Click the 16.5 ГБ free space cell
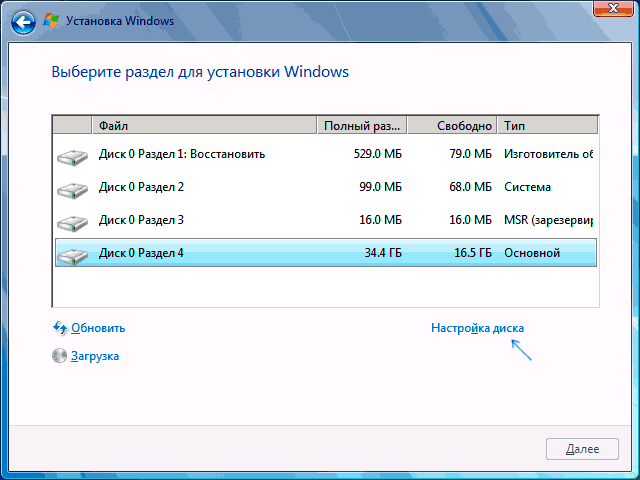Viewport: 640px width, 480px height. coord(473,253)
